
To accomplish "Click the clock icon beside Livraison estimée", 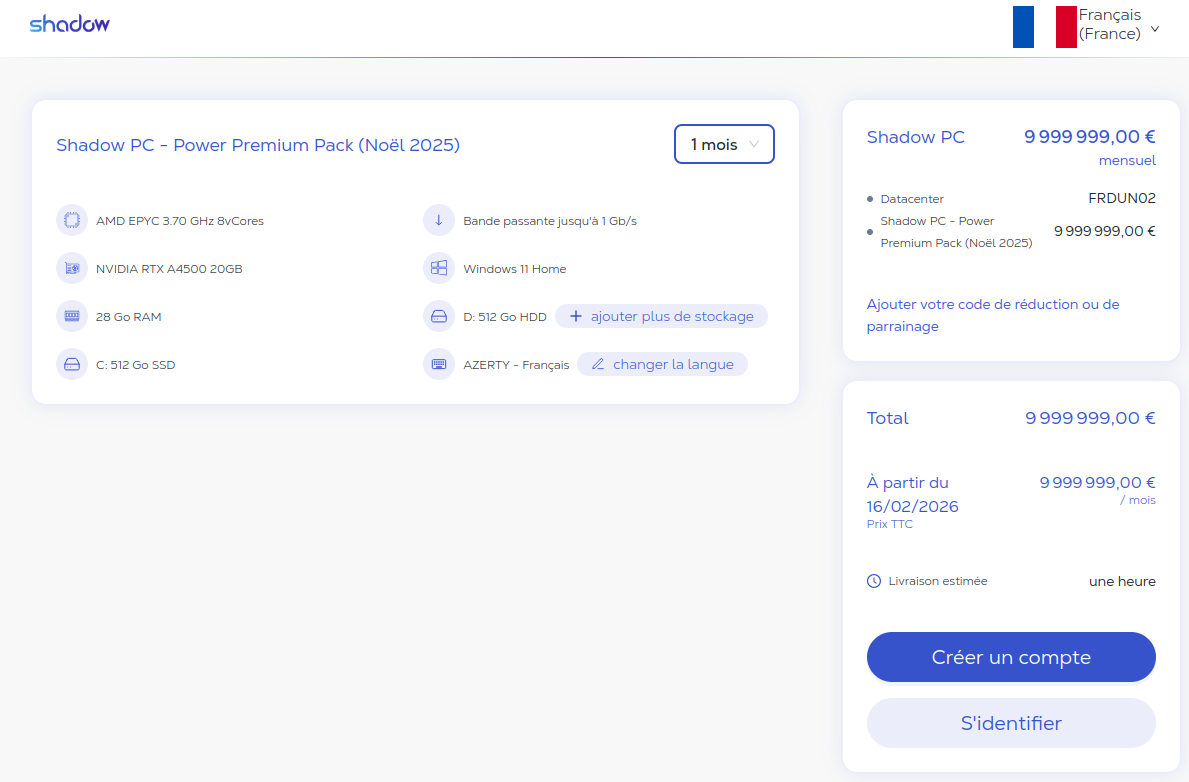I will click(x=874, y=581).
